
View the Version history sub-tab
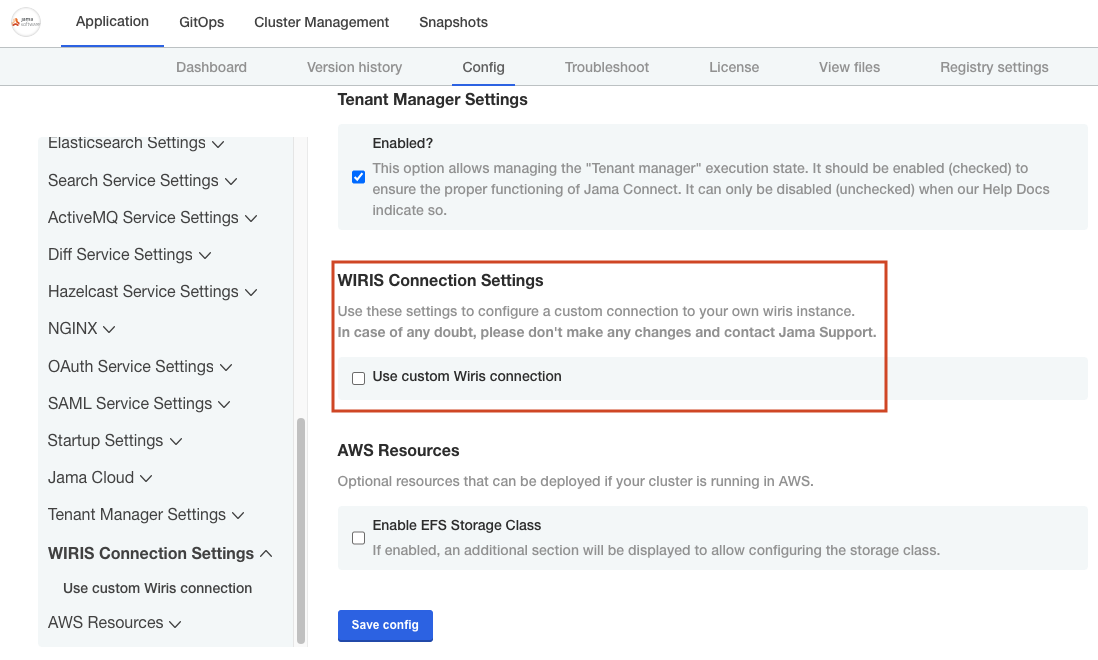(354, 67)
